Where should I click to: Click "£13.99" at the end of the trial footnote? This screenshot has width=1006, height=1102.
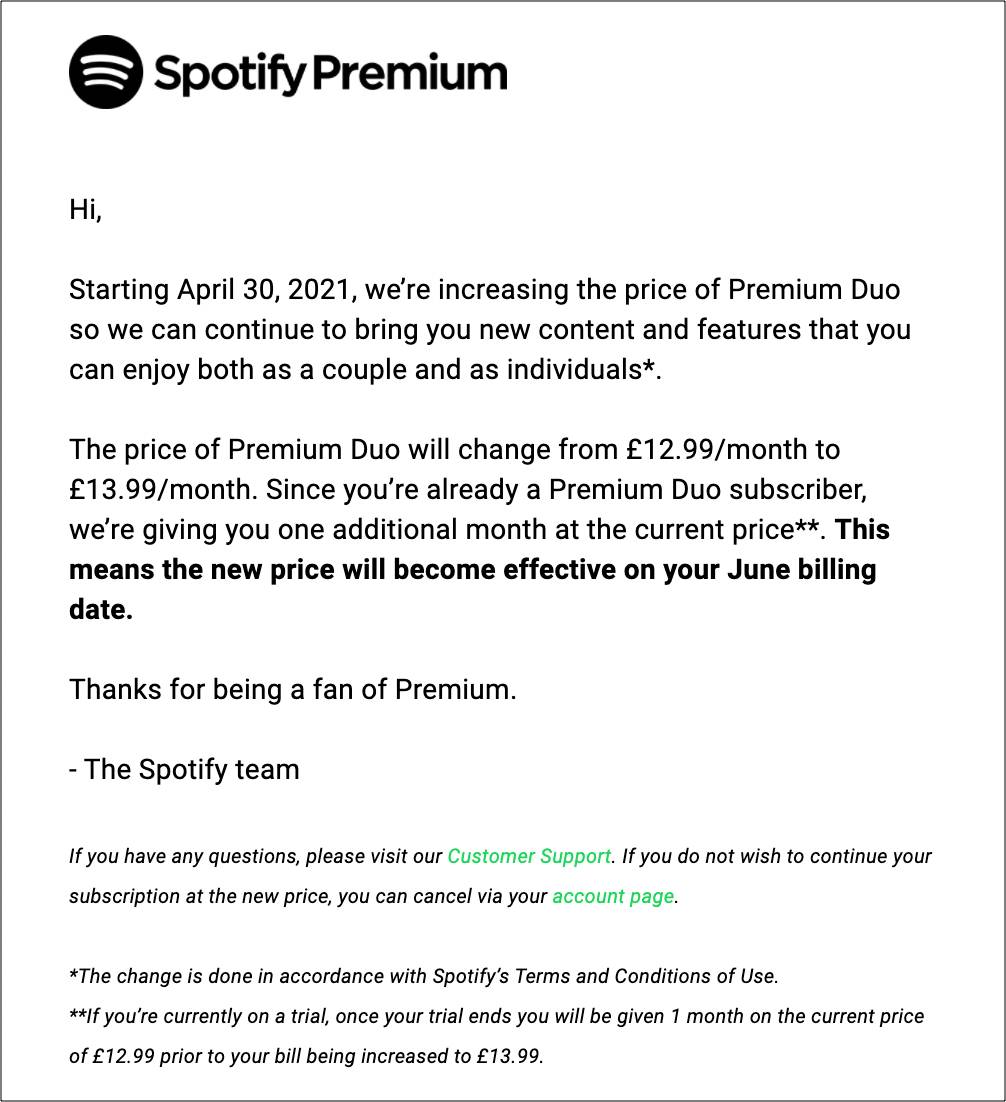point(512,1056)
